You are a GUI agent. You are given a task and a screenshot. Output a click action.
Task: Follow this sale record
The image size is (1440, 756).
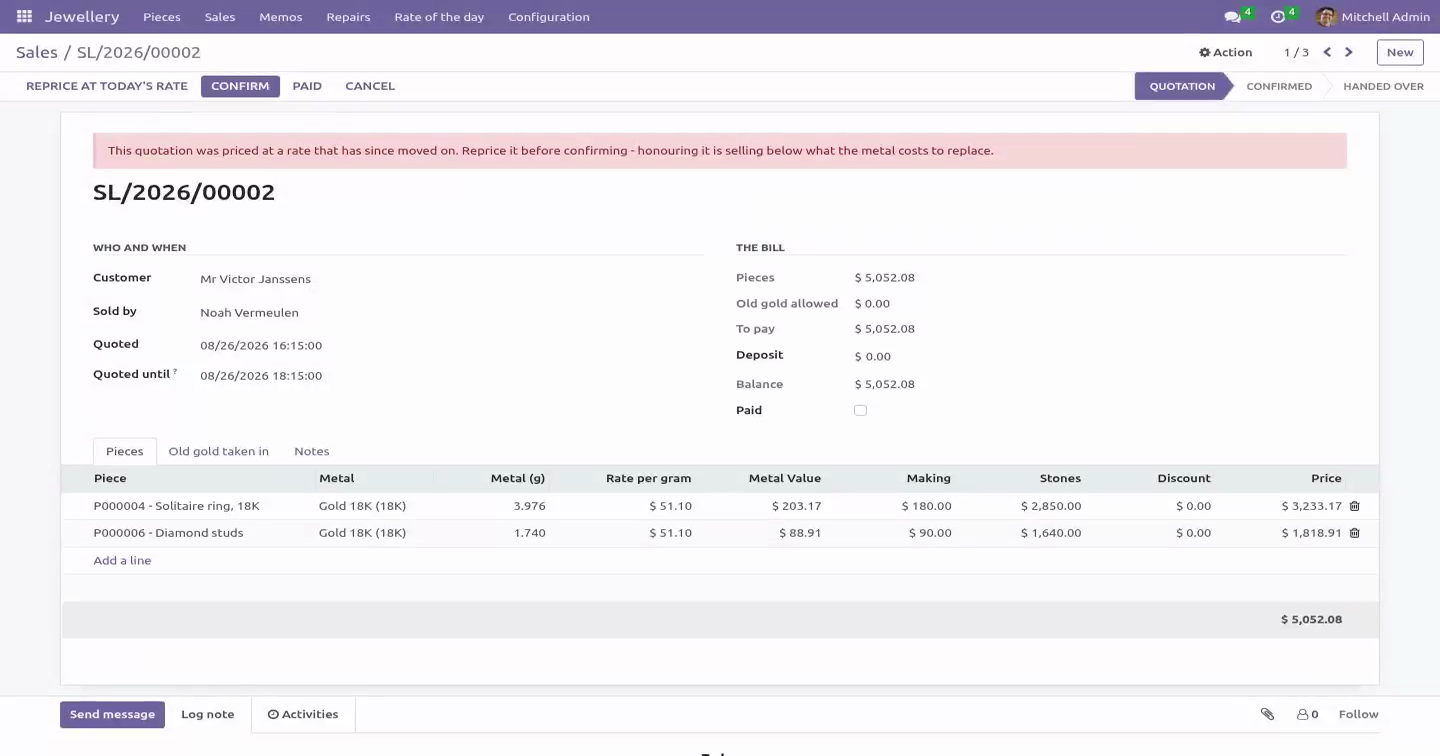(x=1358, y=714)
